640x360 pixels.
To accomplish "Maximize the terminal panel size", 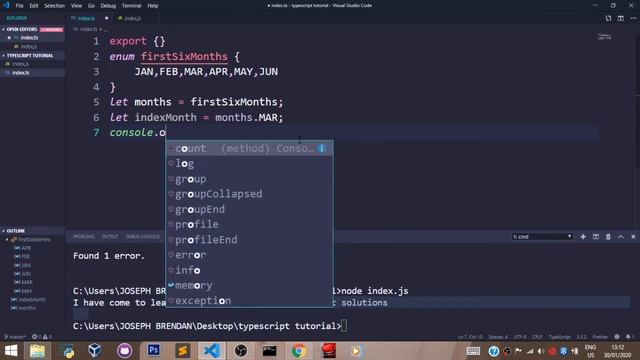I will click(x=620, y=237).
